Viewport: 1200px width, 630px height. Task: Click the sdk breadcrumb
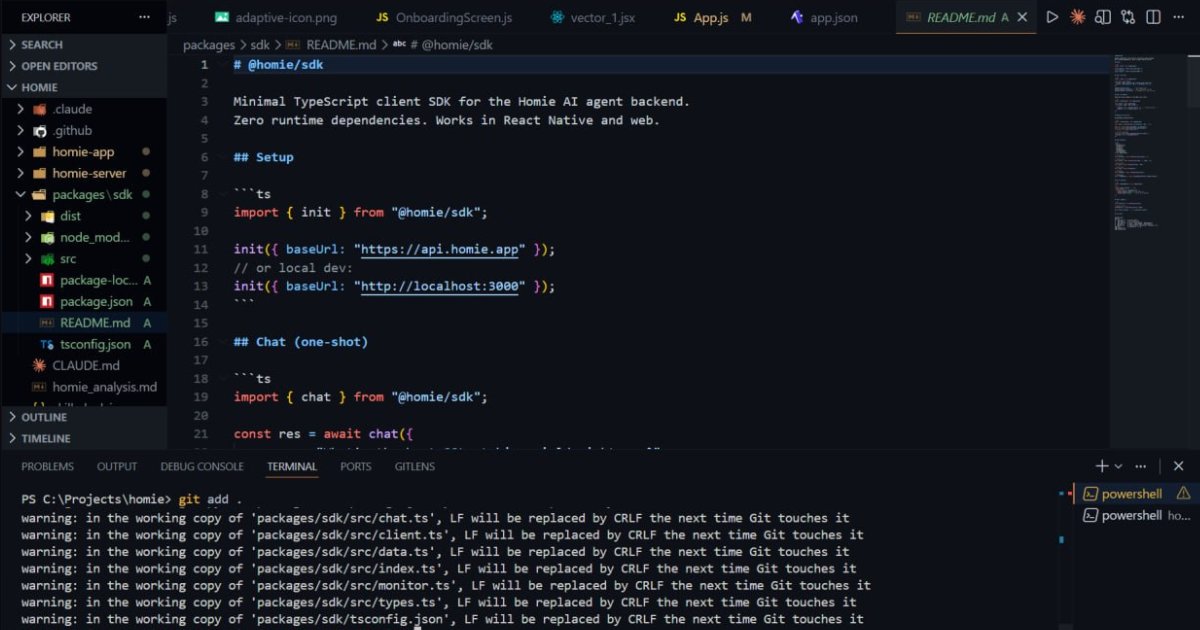[260, 45]
